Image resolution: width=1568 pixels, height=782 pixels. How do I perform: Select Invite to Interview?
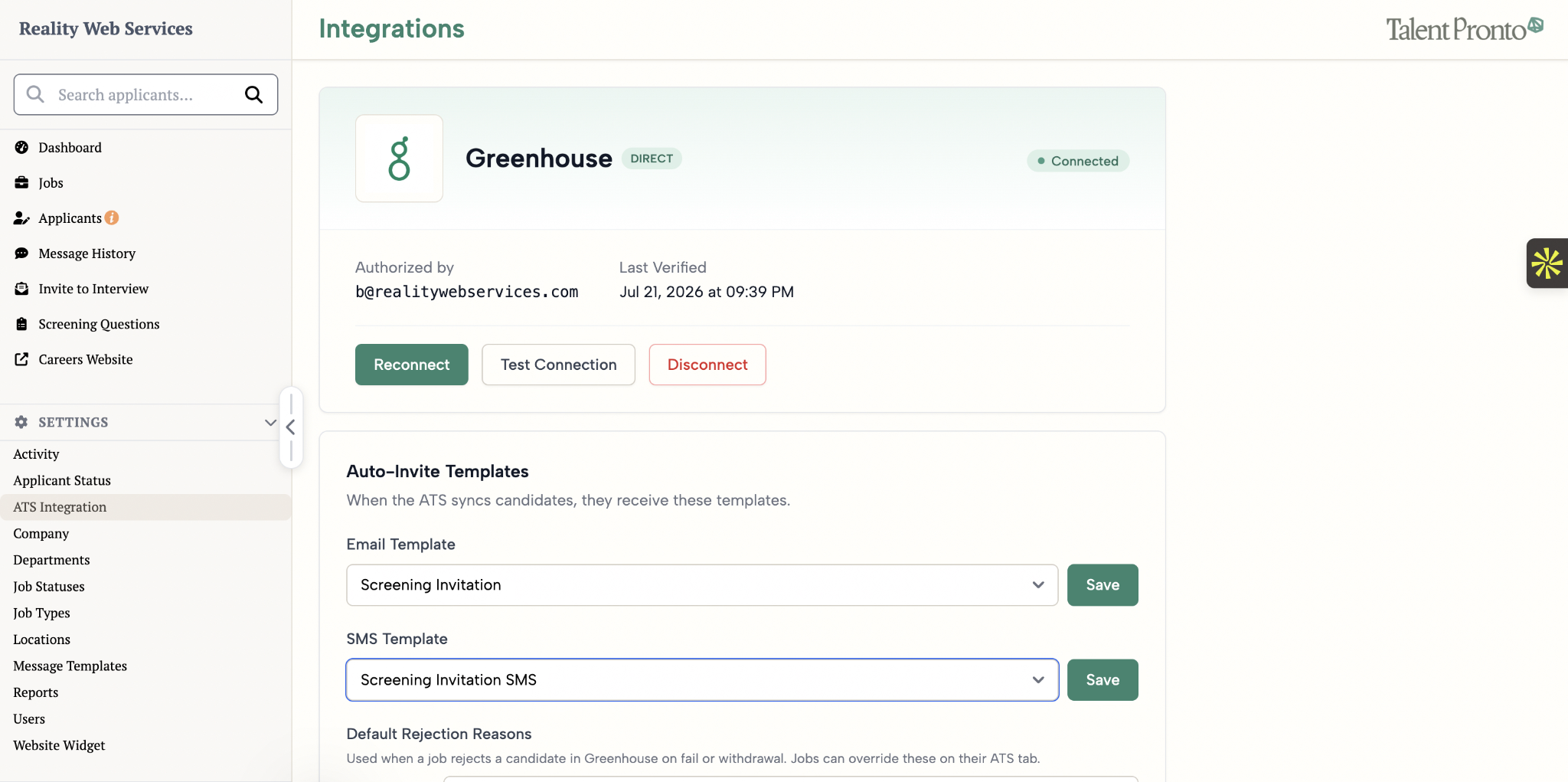click(x=93, y=289)
